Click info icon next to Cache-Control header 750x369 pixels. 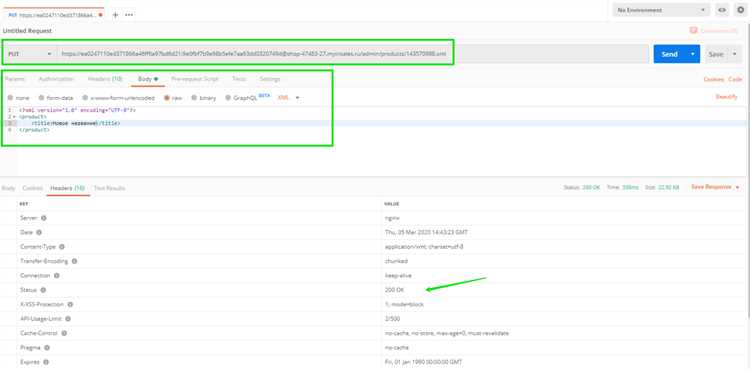click(64, 333)
